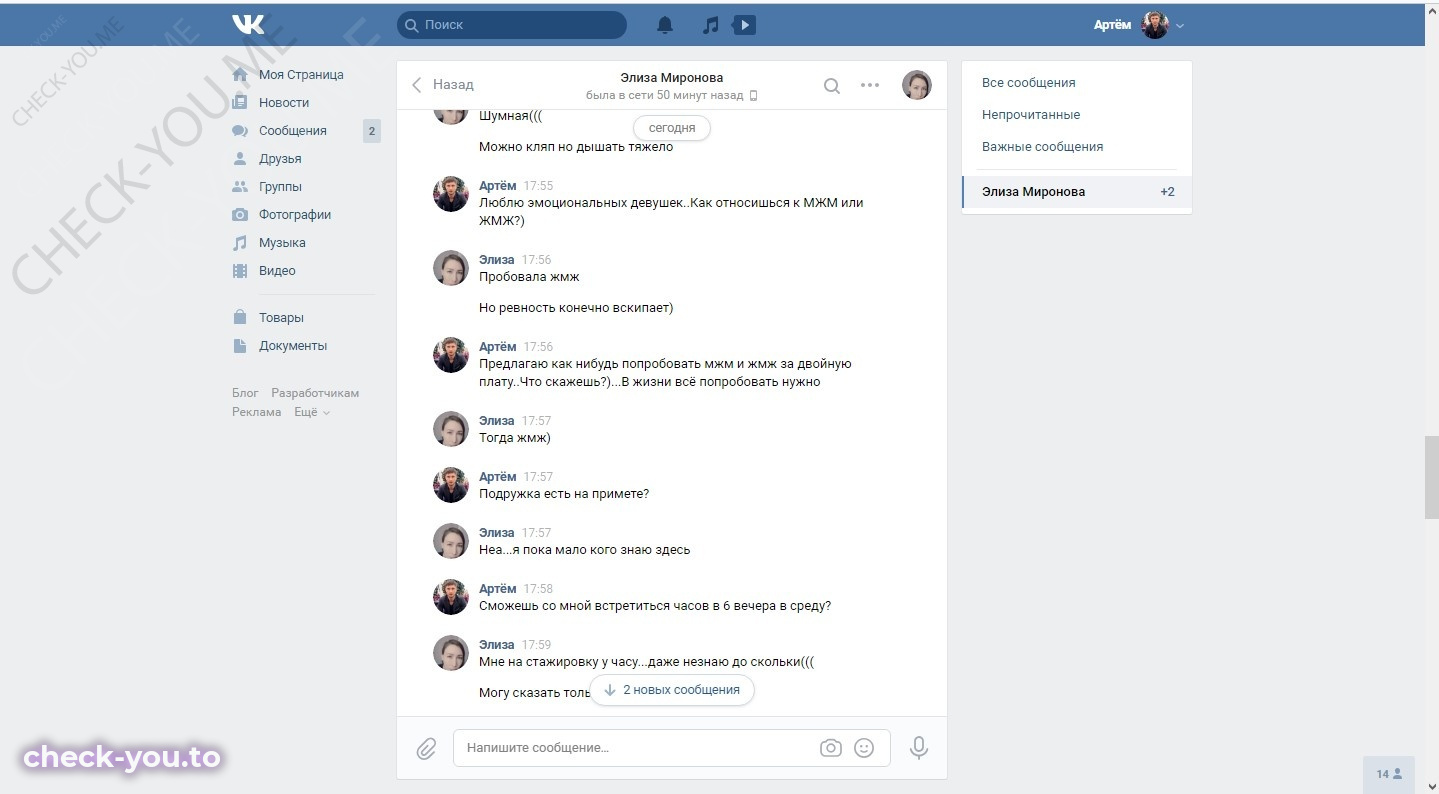Image resolution: width=1439 pixels, height=794 pixels.
Task: Click the unread counter 2 badge
Action: (371, 131)
